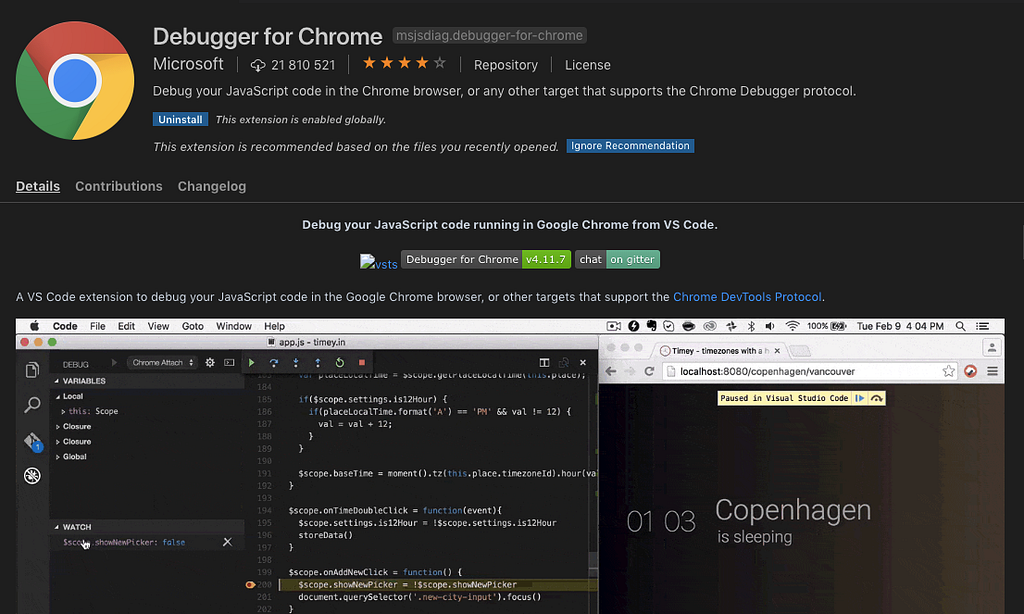The width and height of the screenshot is (1024, 614).
Task: Click the explorer files icon in sidebar
Action: click(32, 370)
